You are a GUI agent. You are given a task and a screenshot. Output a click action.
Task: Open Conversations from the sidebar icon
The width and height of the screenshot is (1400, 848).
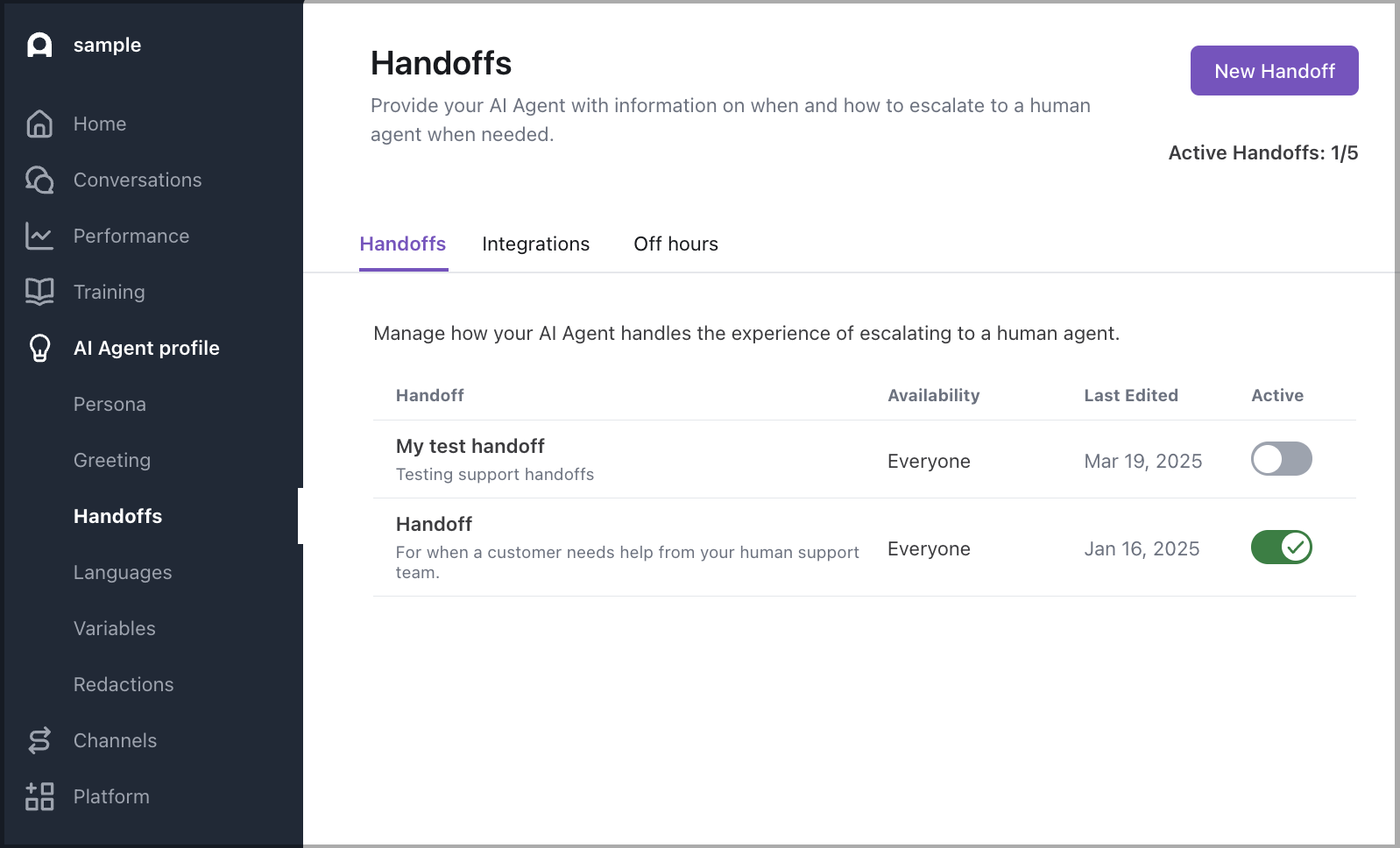pos(39,180)
